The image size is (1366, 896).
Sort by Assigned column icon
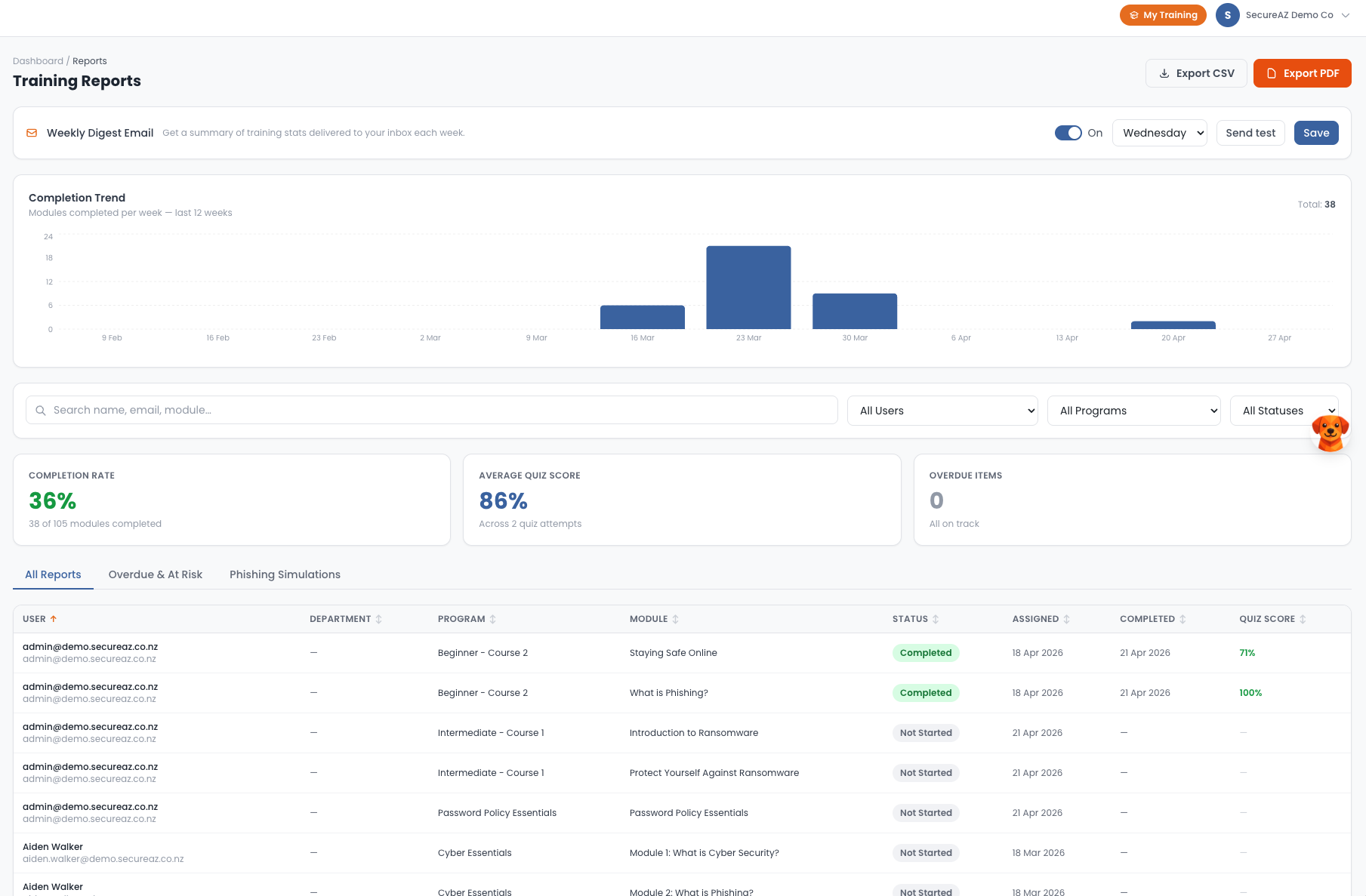[x=1066, y=619]
